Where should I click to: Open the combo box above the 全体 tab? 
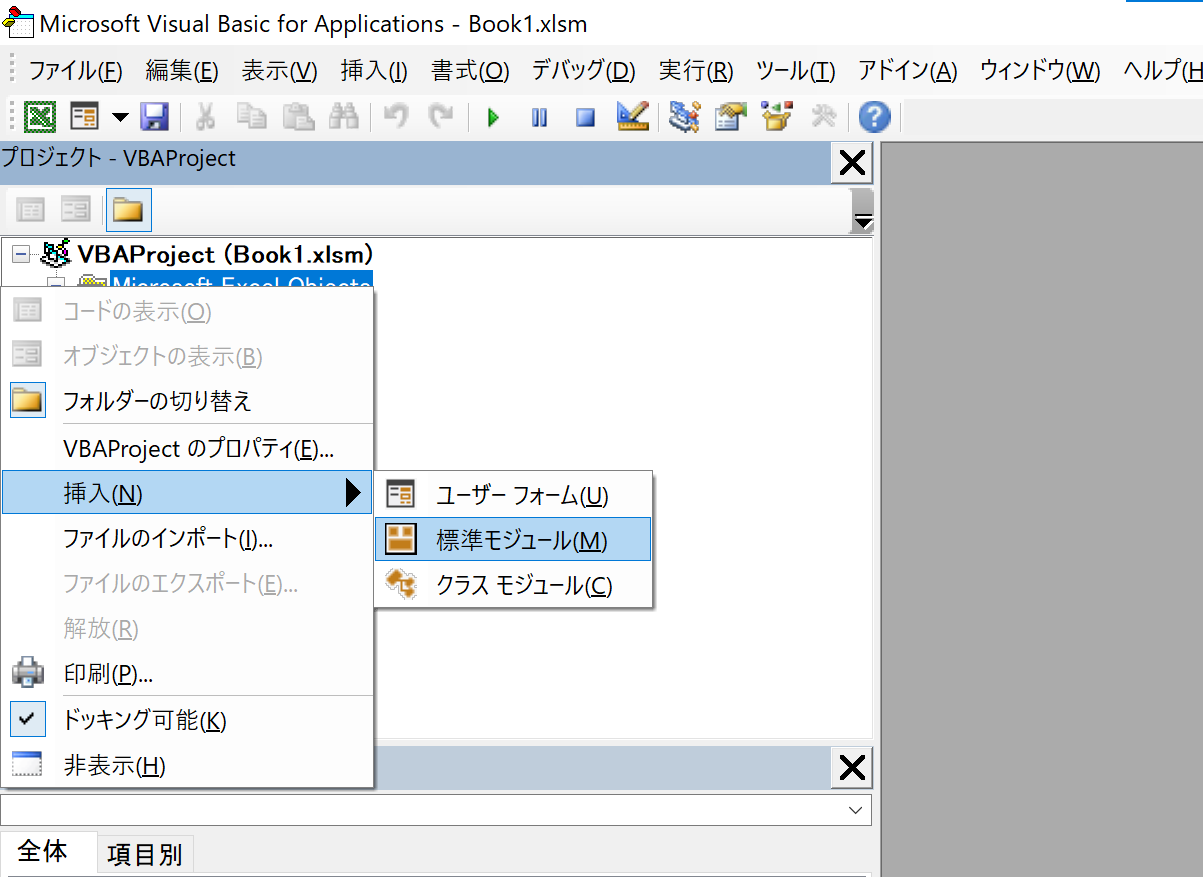[x=856, y=810]
